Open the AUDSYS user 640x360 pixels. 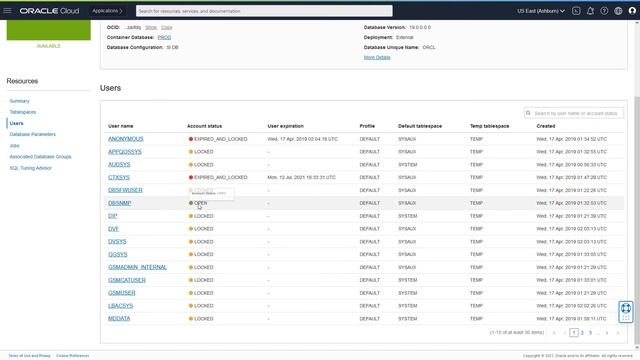click(x=119, y=164)
